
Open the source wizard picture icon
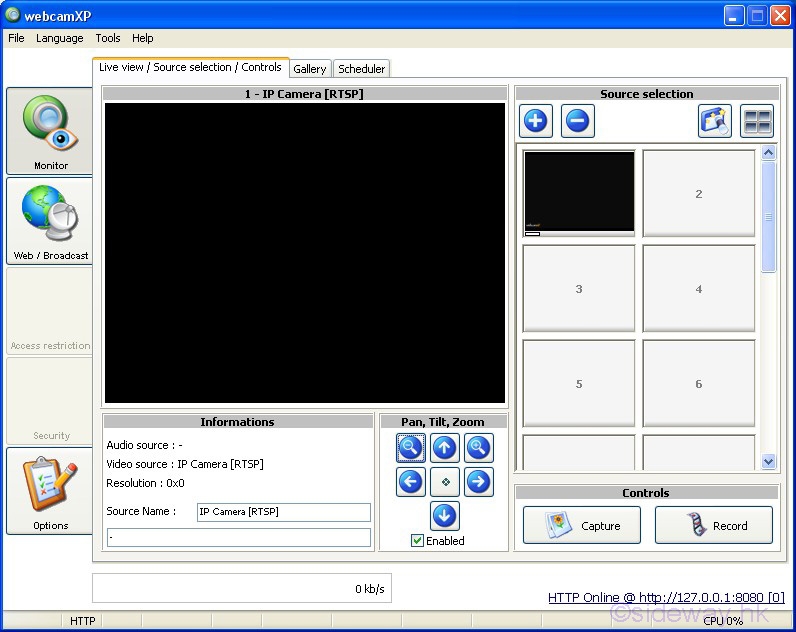click(715, 121)
